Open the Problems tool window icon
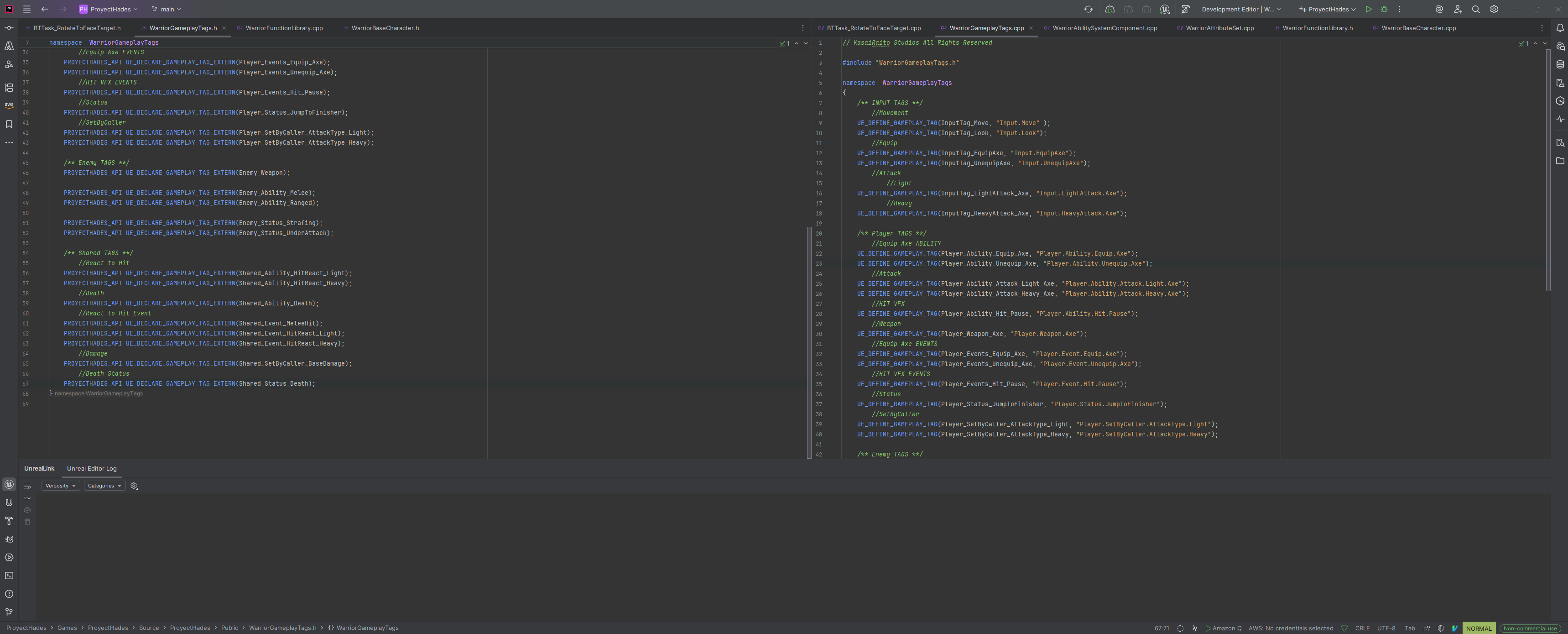 9,594
